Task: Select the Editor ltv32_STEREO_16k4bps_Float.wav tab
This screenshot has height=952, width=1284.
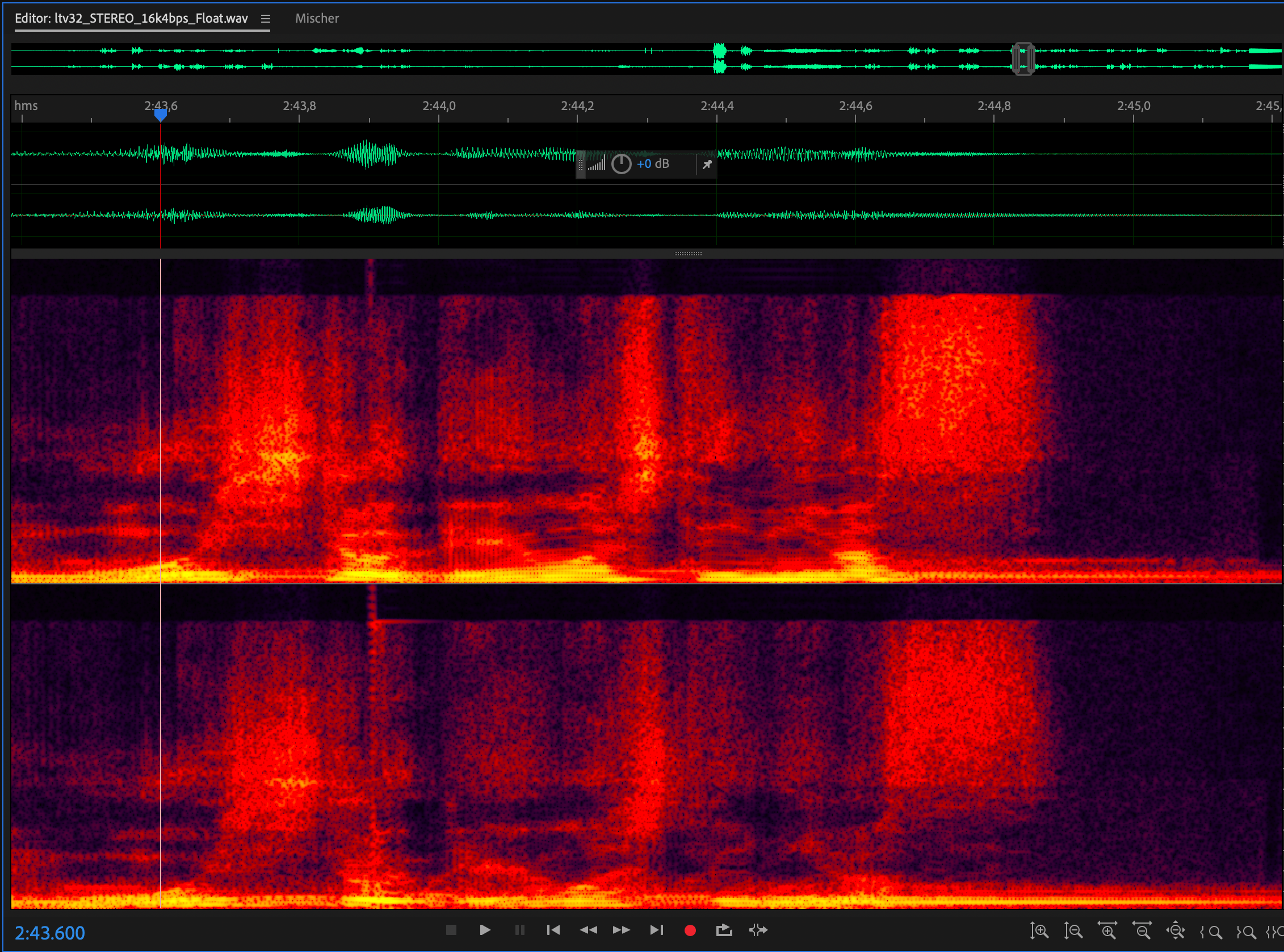Action: [x=132, y=19]
